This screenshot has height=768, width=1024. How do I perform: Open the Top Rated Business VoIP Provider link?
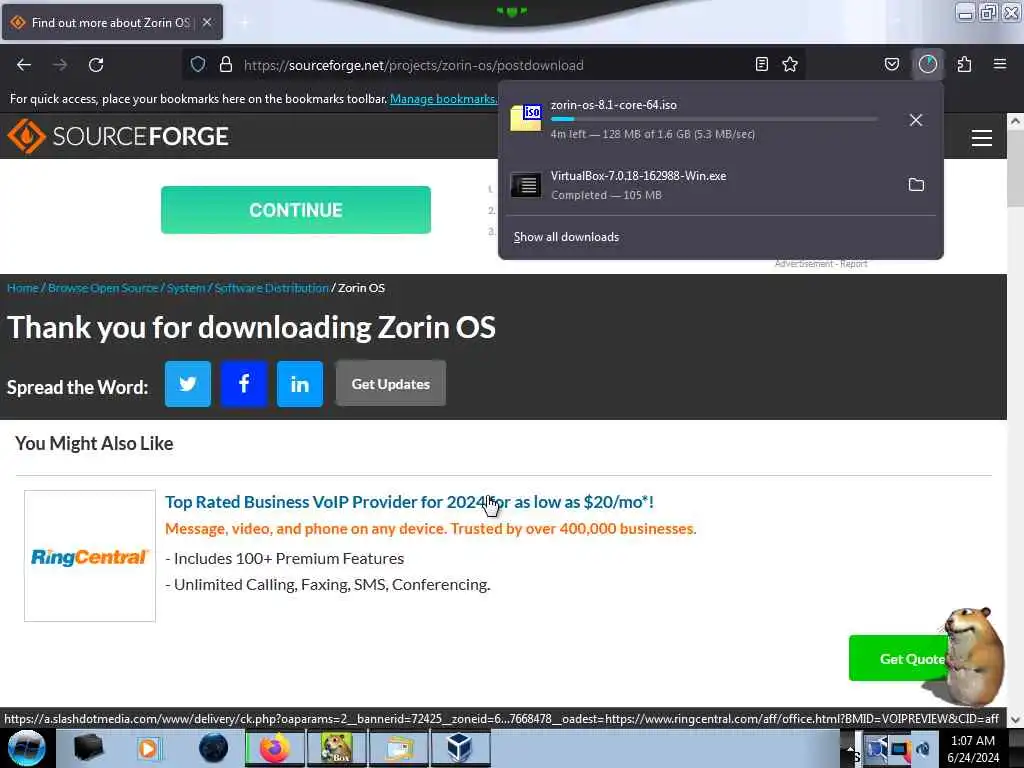409,502
